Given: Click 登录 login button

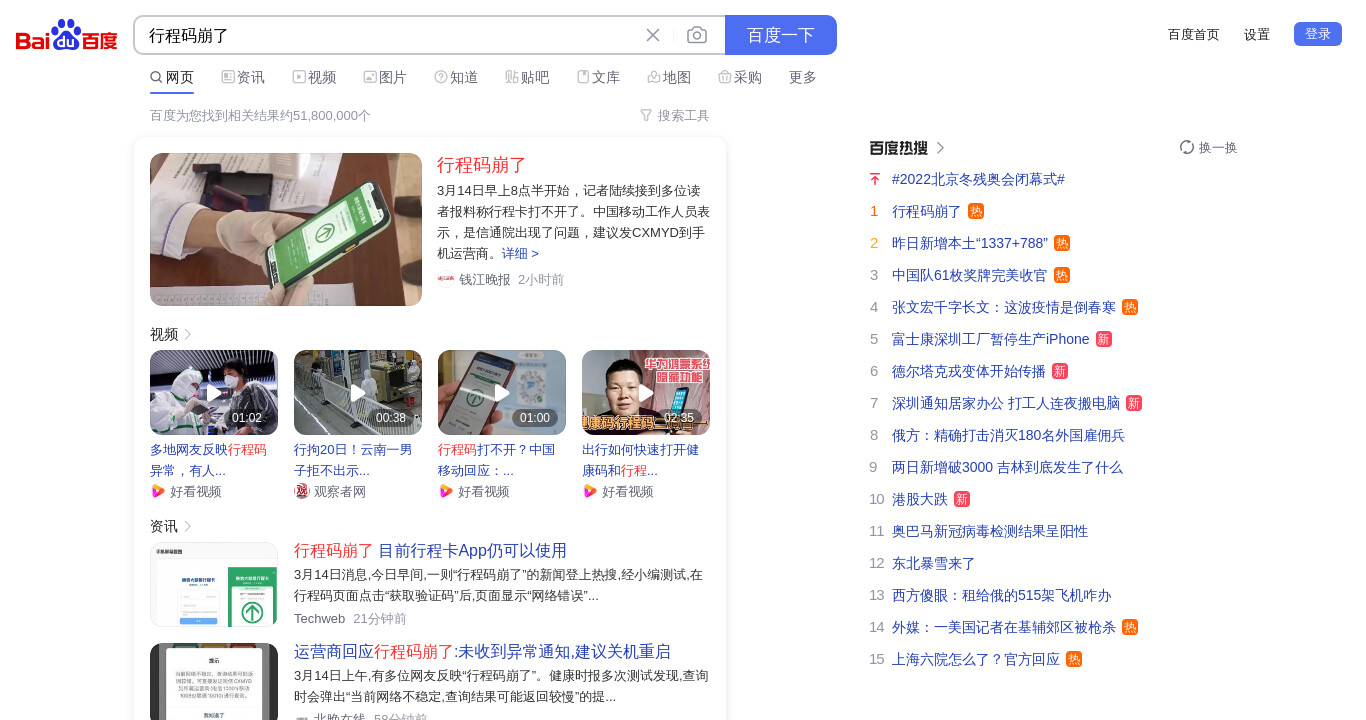Looking at the screenshot, I should click(1318, 34).
